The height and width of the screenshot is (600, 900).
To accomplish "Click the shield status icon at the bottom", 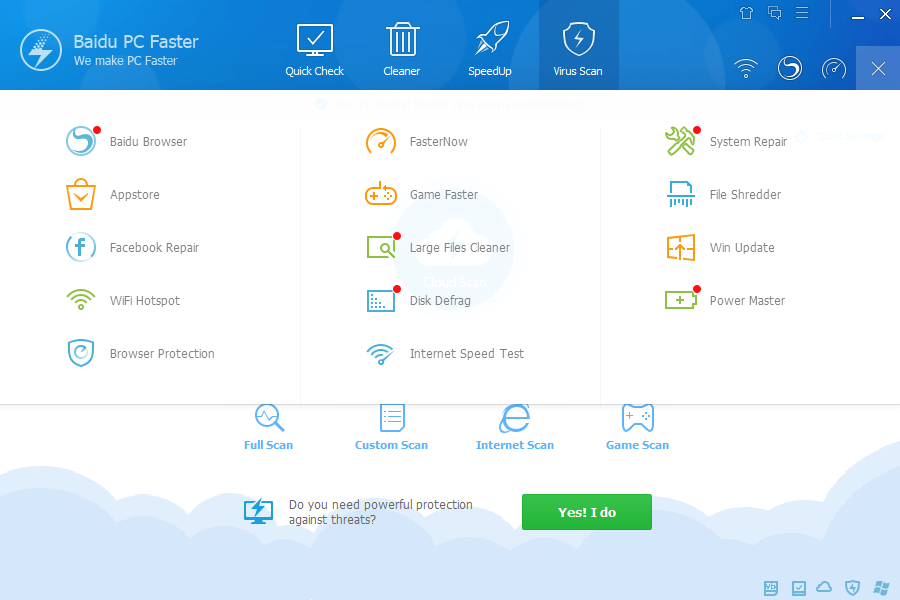I will 852,587.
